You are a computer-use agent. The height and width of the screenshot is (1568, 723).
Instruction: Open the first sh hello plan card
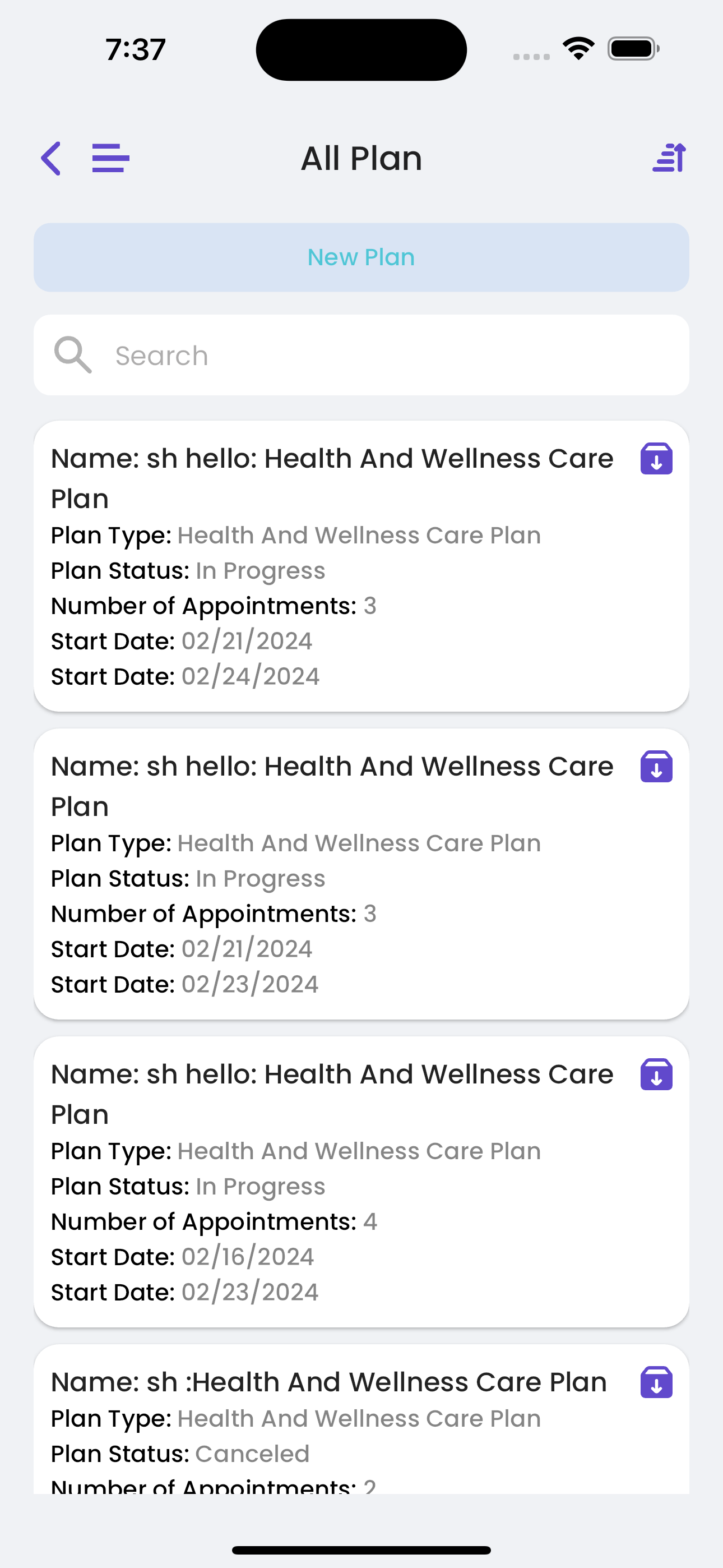point(361,566)
